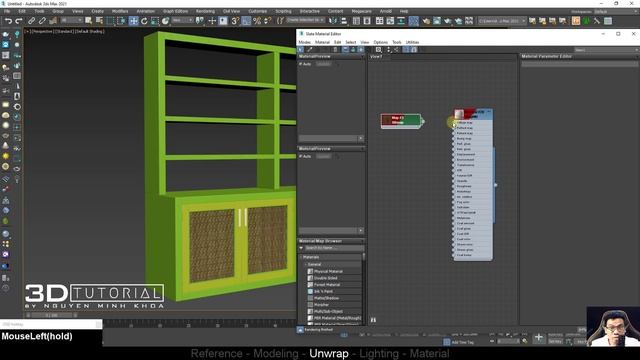The height and width of the screenshot is (360, 640).
Task: Click the Redo arrow in the main toolbar
Action: tap(18, 21)
